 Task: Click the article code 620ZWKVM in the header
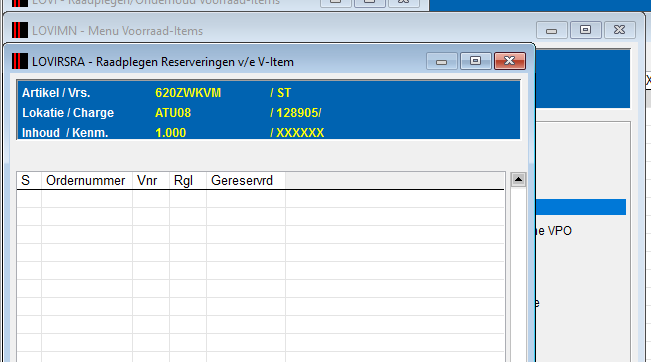click(188, 93)
